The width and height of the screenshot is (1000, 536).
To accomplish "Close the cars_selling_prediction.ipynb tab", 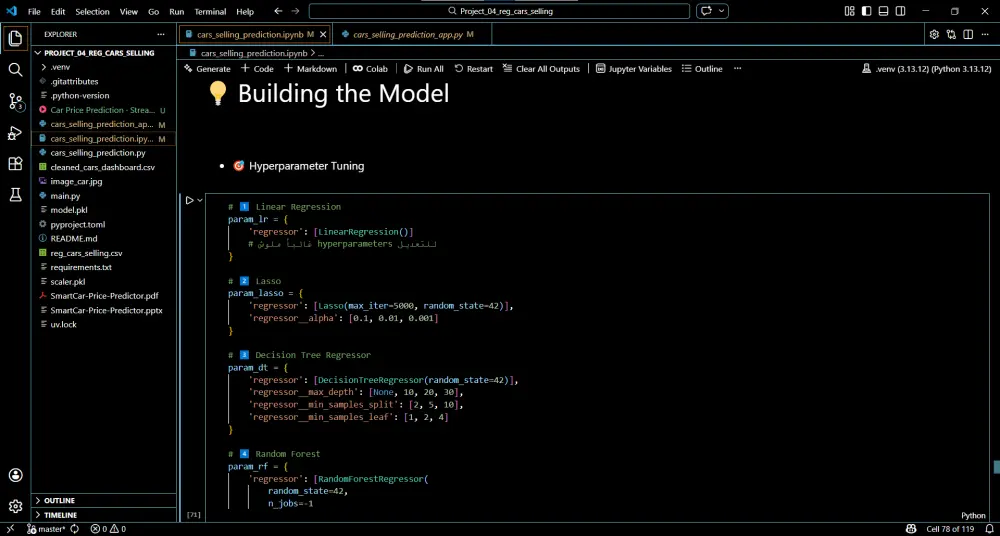I will coord(323,34).
